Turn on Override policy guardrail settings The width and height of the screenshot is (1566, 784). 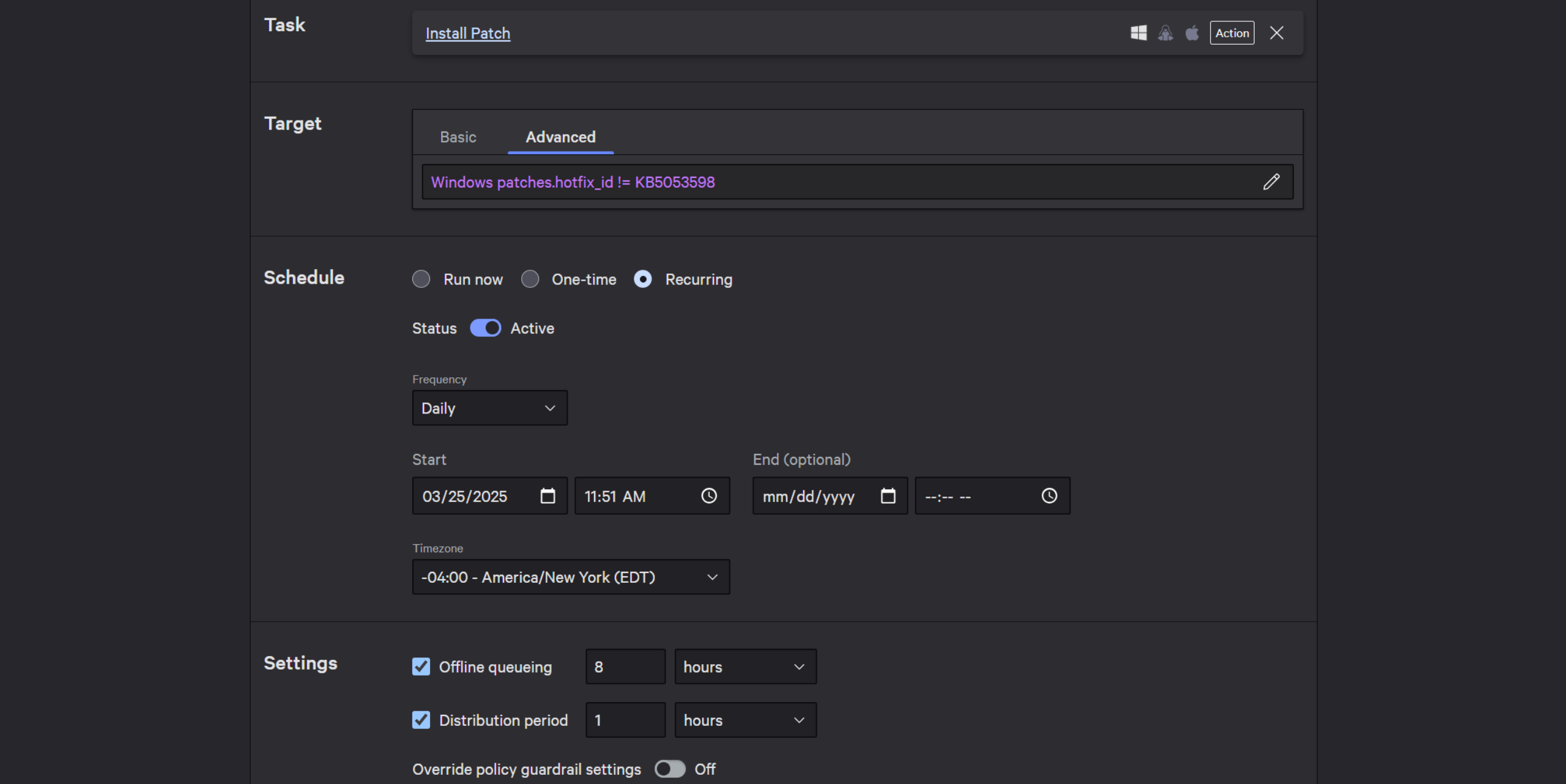670,769
